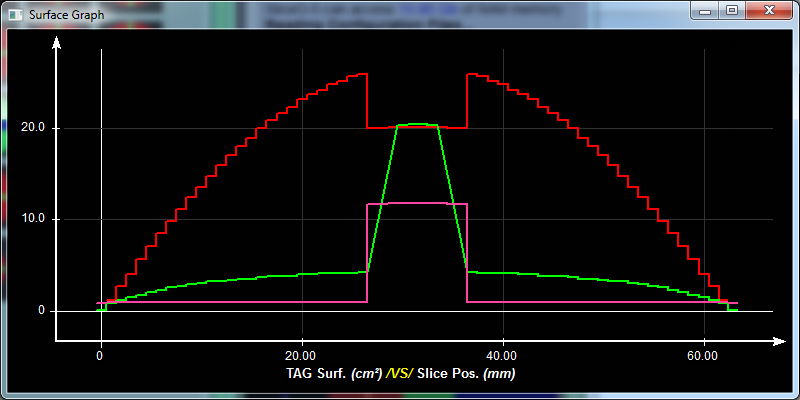Maximize the Surface Graph window

click(732, 10)
